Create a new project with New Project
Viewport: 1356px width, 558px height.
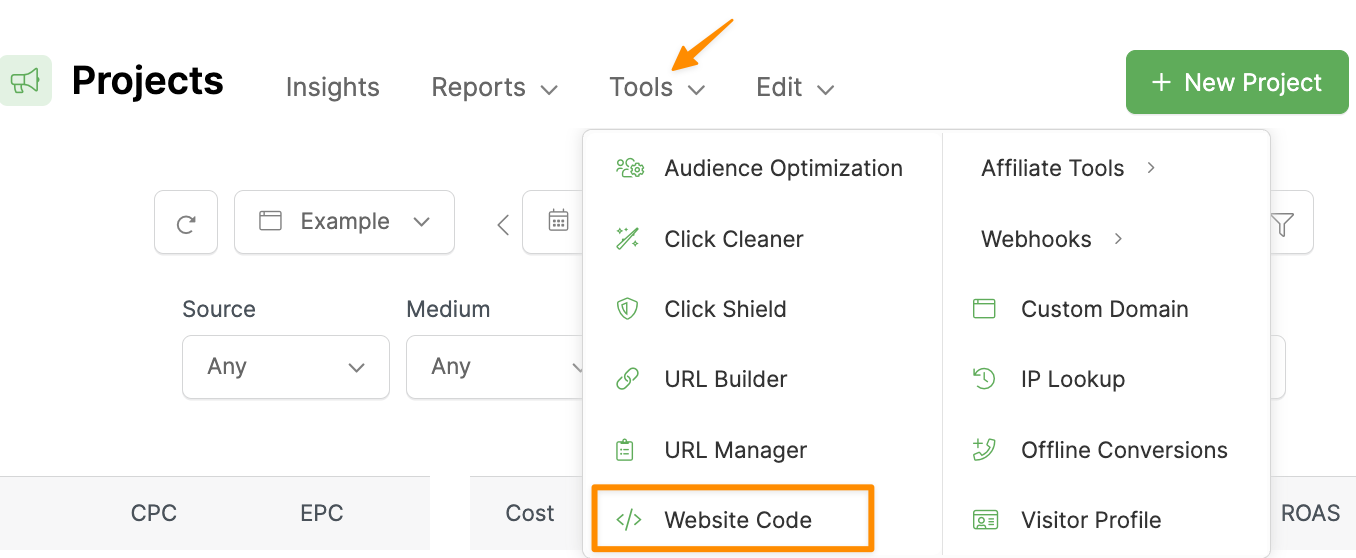1236,83
